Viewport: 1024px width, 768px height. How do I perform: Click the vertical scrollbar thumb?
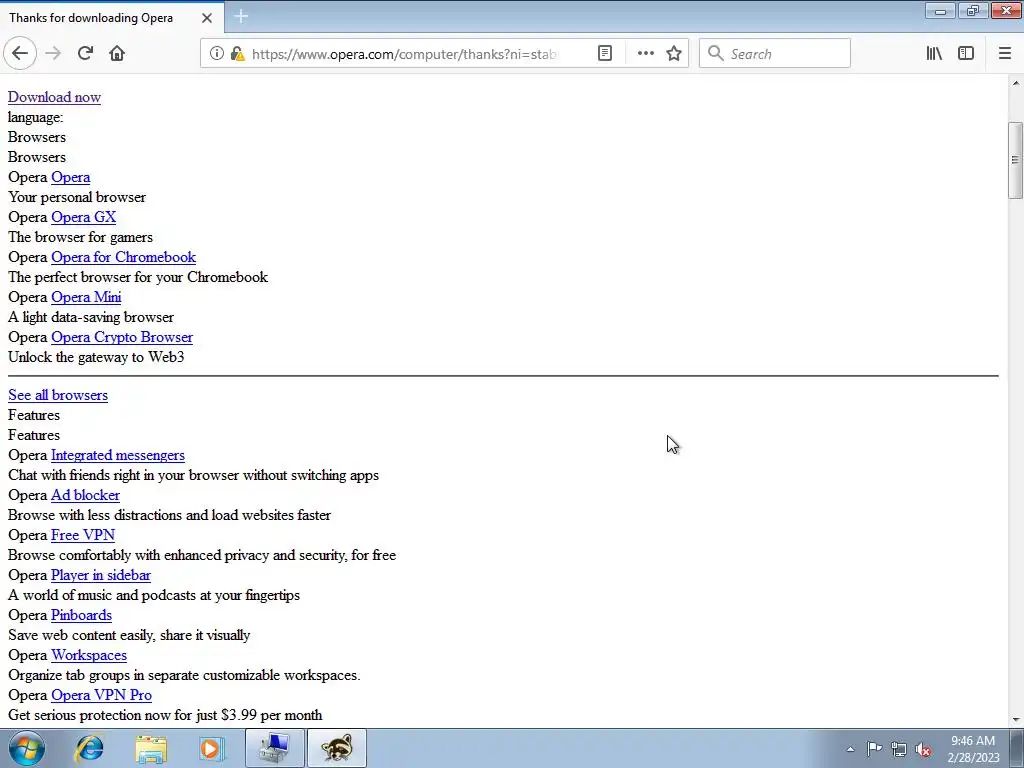pyautogui.click(x=1015, y=160)
